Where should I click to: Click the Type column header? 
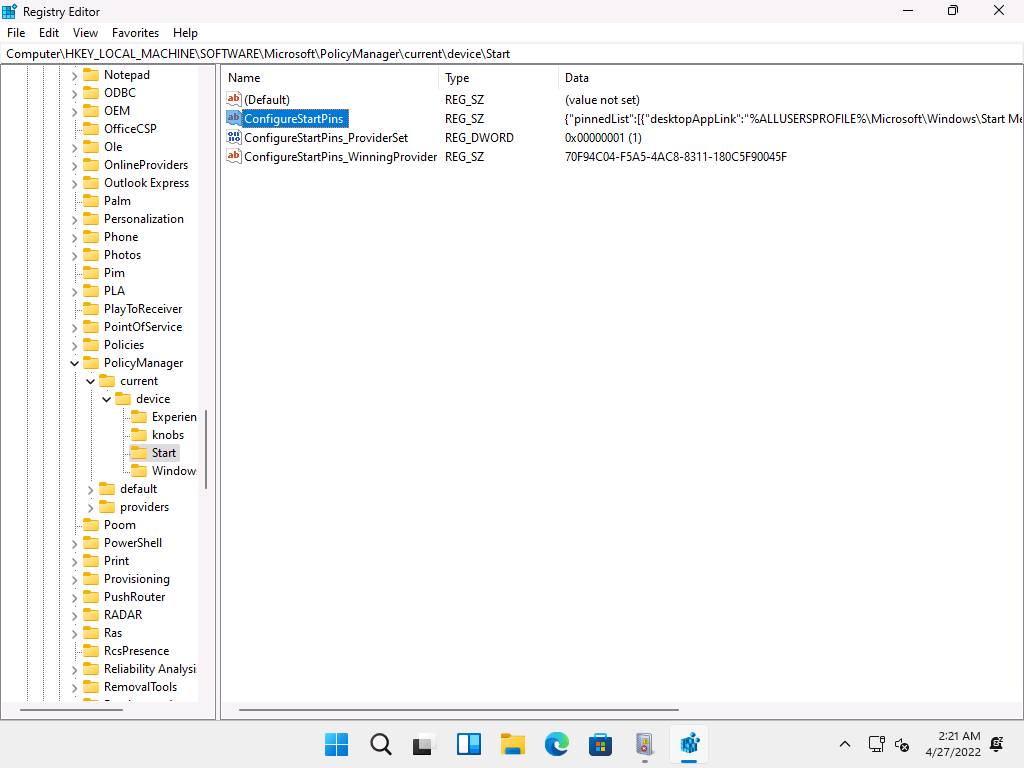pos(457,78)
